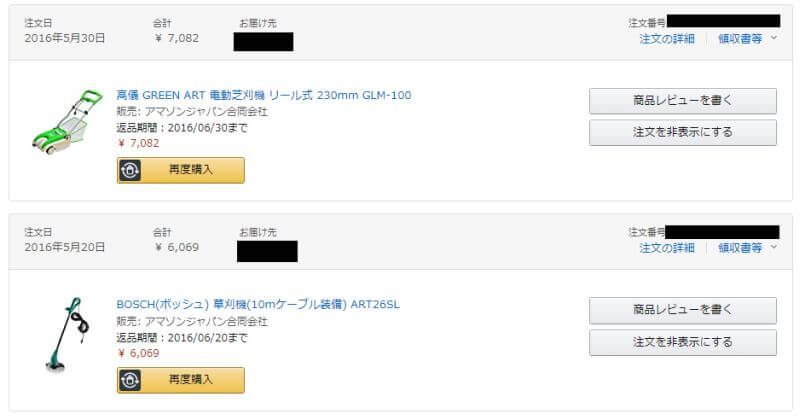Expand the 領収書等 chevron on the May 30 order
This screenshot has width=800, height=420.
coord(774,38)
